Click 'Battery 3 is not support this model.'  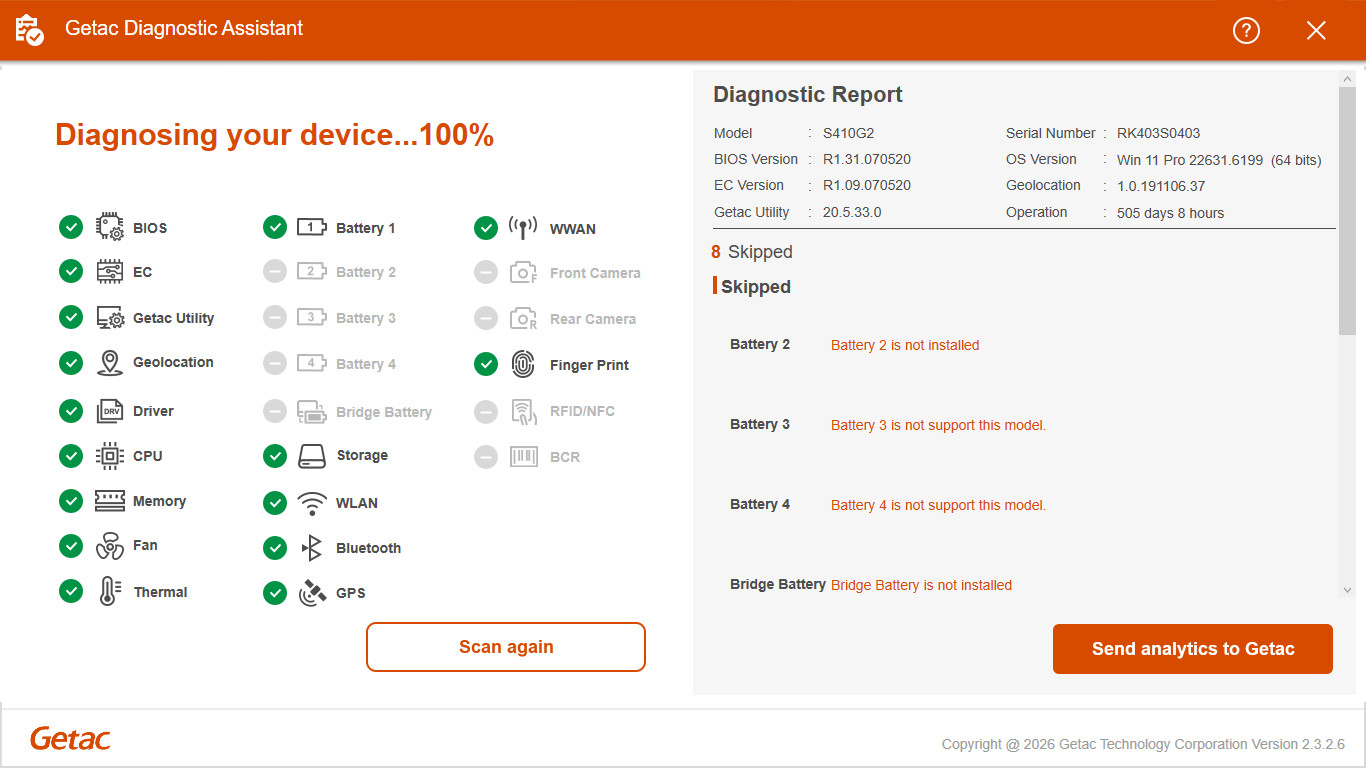(x=938, y=425)
